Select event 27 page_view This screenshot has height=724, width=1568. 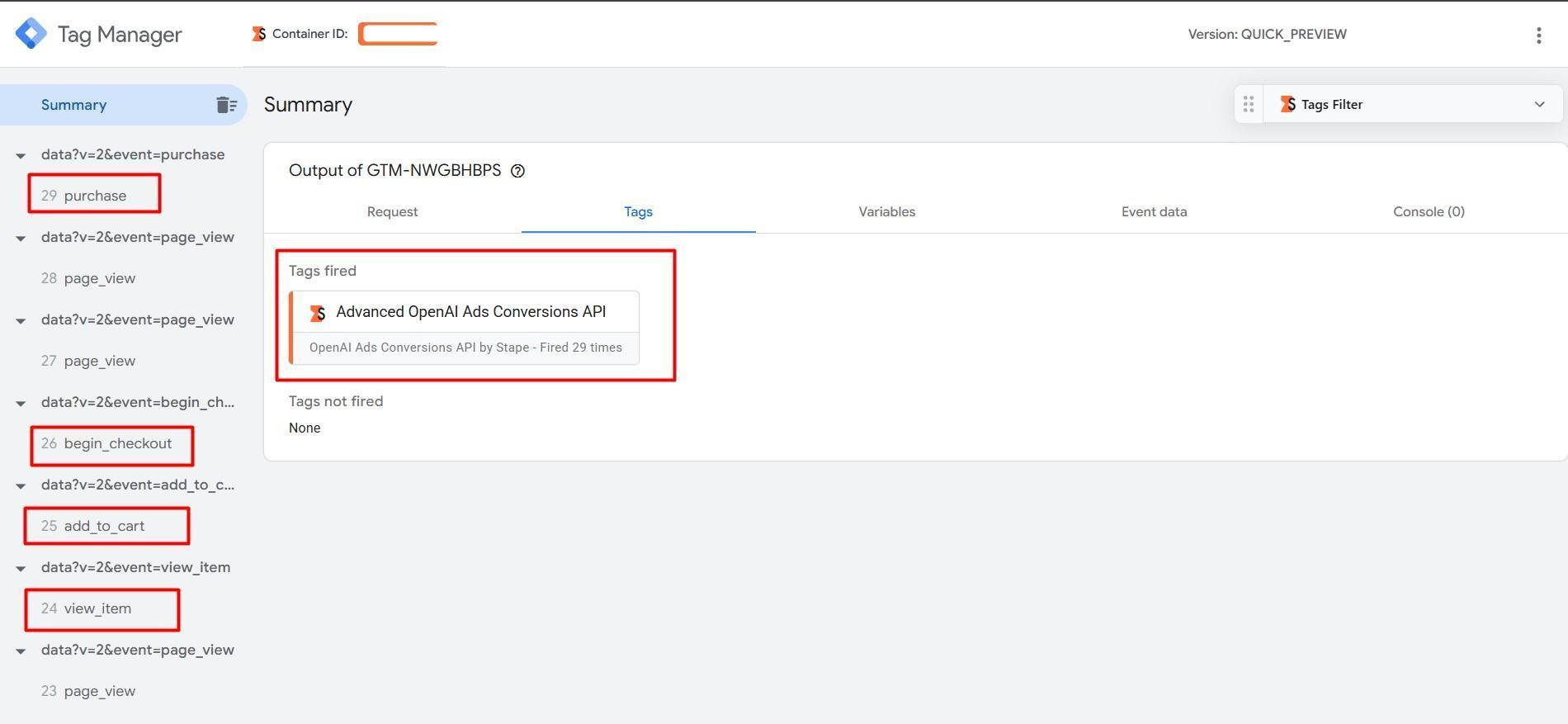[x=88, y=361]
